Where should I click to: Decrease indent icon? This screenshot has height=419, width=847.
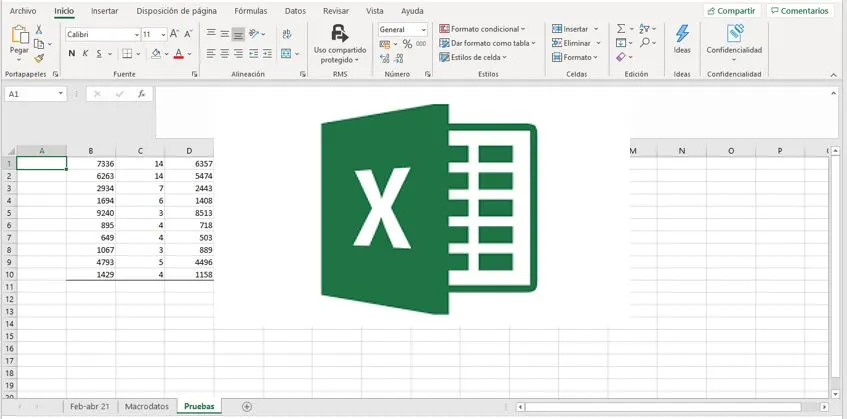click(253, 53)
